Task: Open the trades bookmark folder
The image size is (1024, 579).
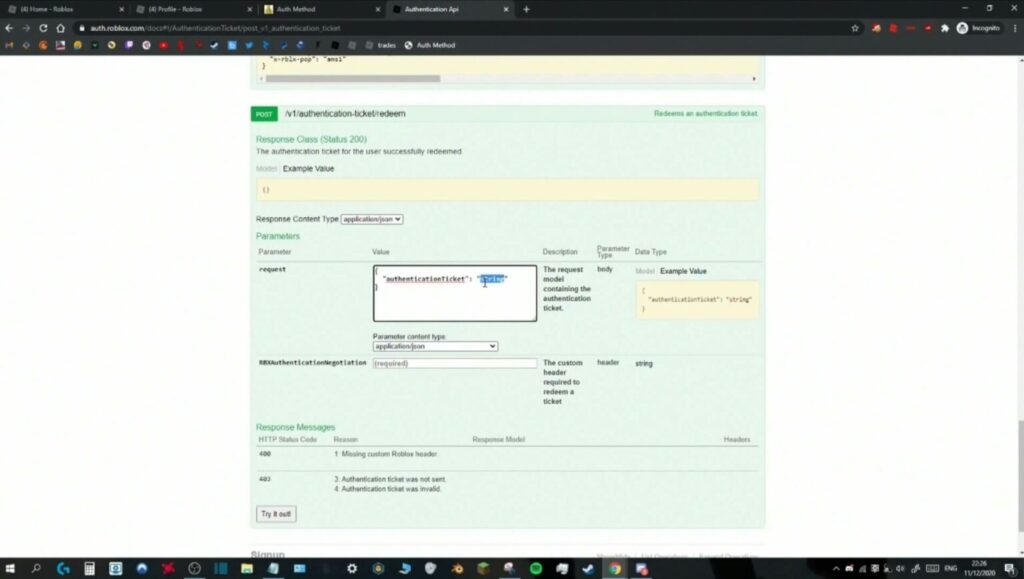Action: 380,45
